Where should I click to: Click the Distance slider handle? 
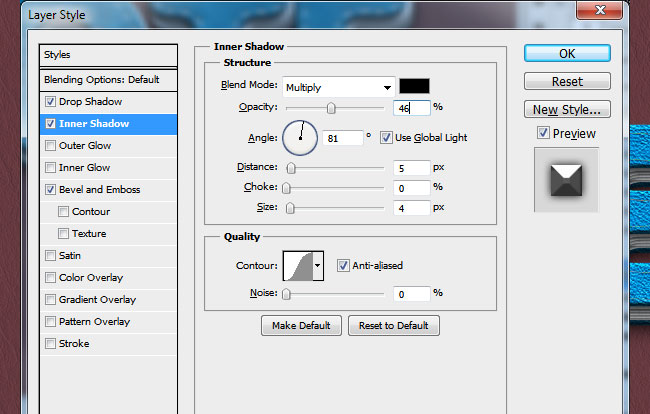(x=291, y=168)
